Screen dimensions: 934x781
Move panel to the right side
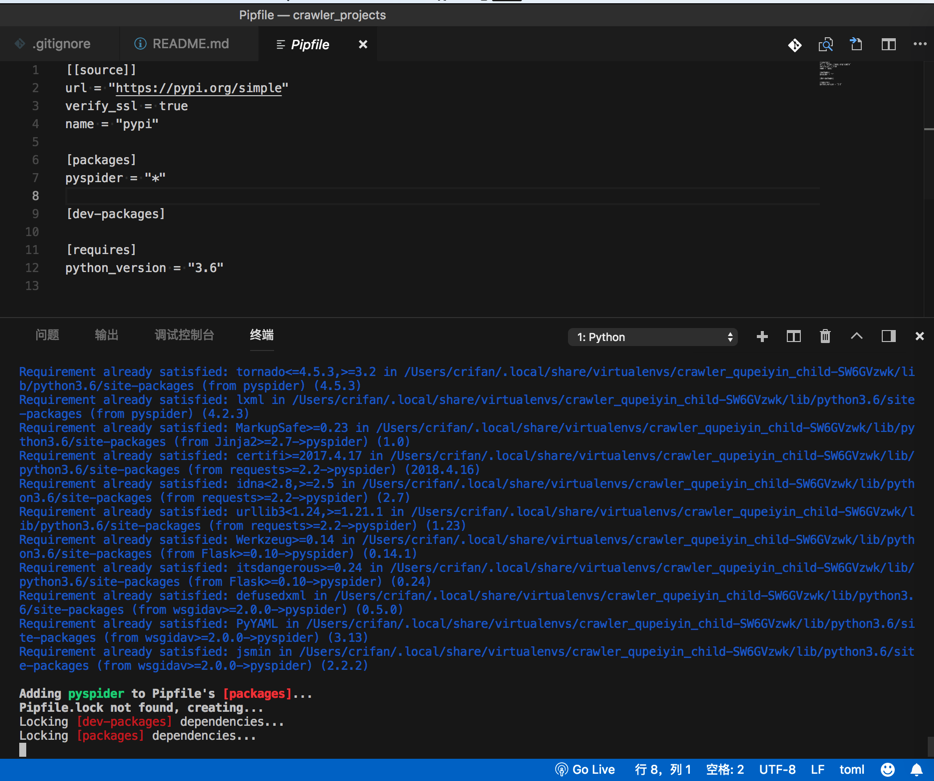click(x=888, y=337)
